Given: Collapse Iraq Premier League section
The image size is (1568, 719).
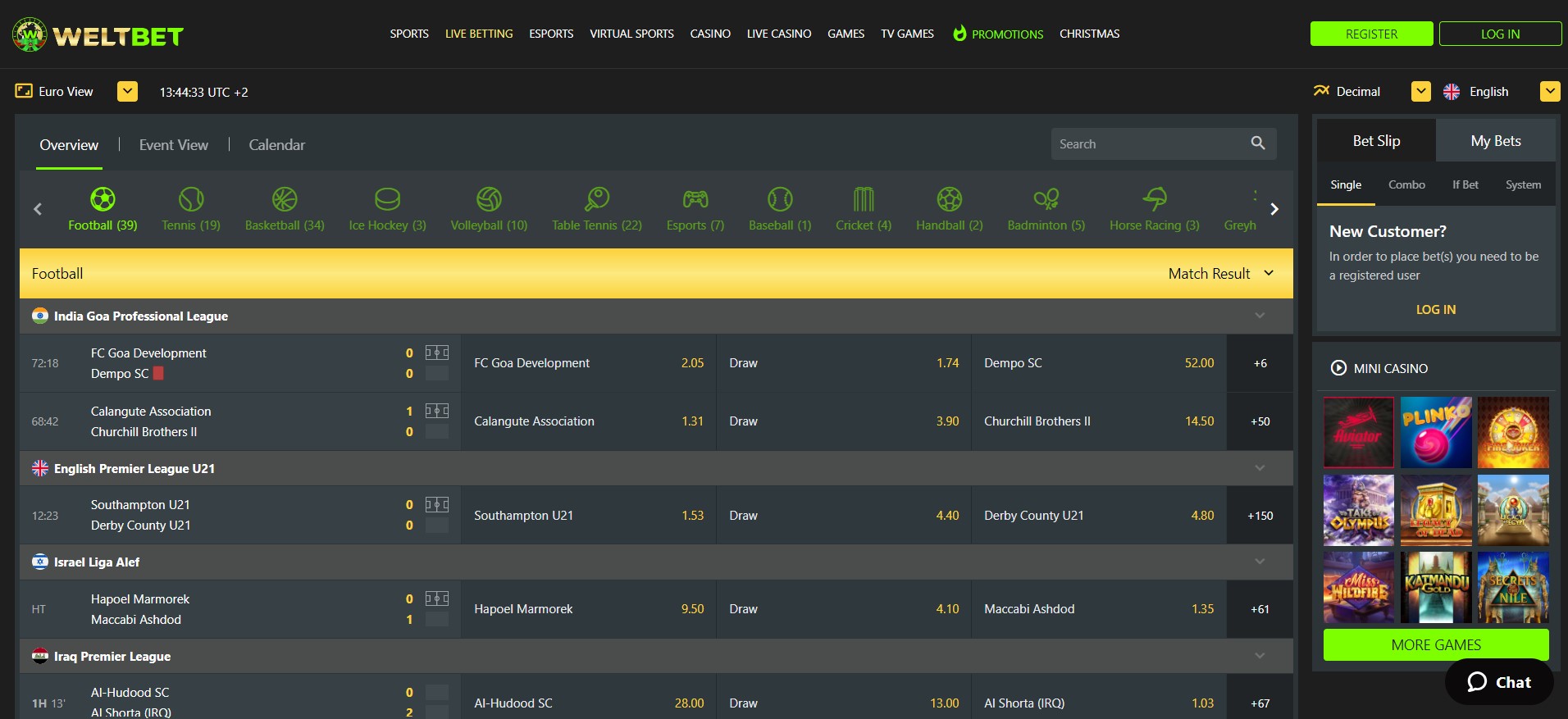Looking at the screenshot, I should (x=1260, y=656).
